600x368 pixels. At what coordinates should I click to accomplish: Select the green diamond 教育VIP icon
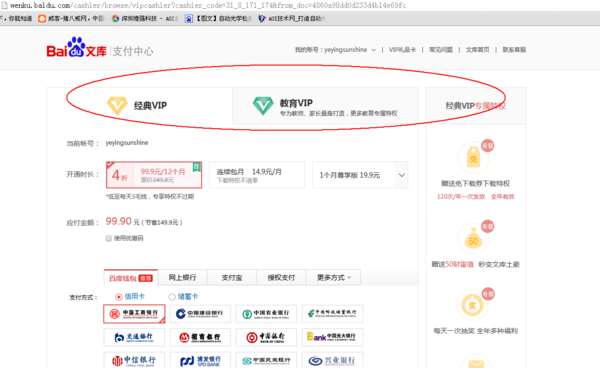tap(263, 106)
